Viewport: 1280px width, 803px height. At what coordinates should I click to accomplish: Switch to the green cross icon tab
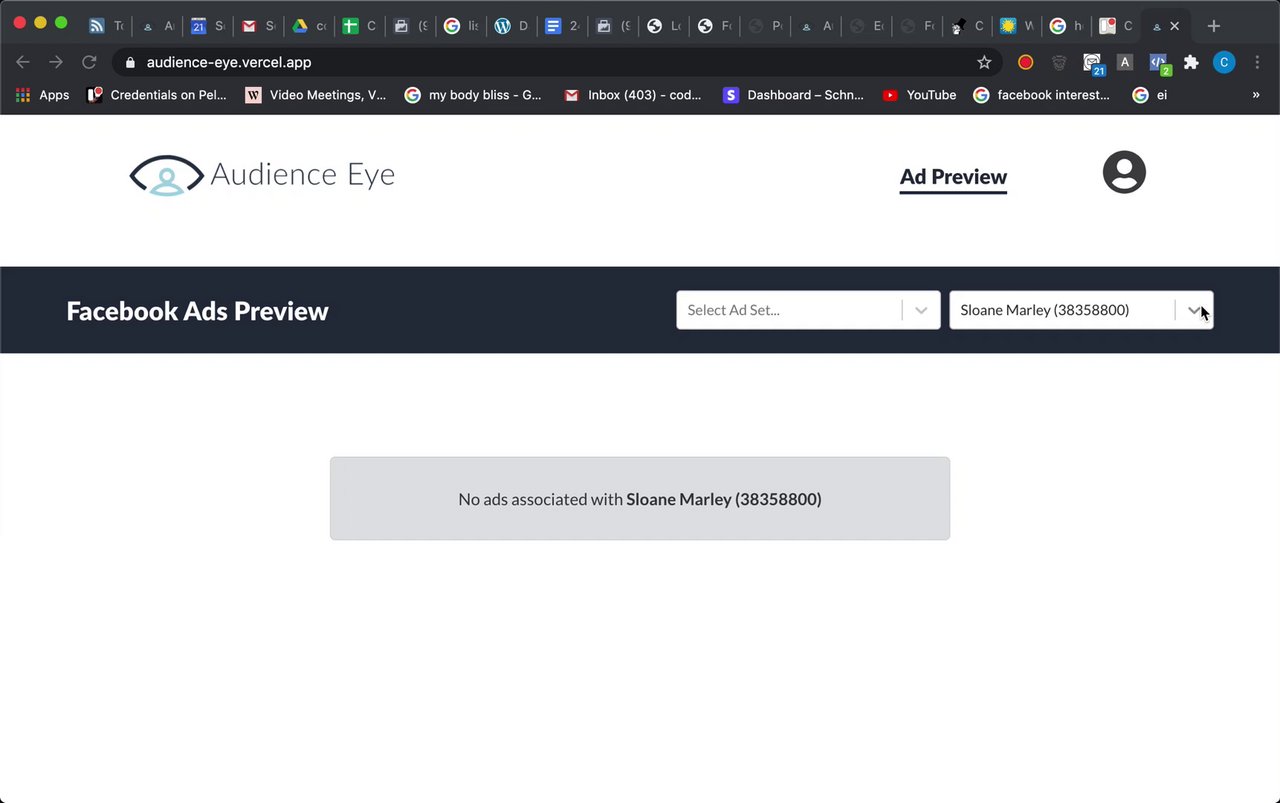[359, 26]
